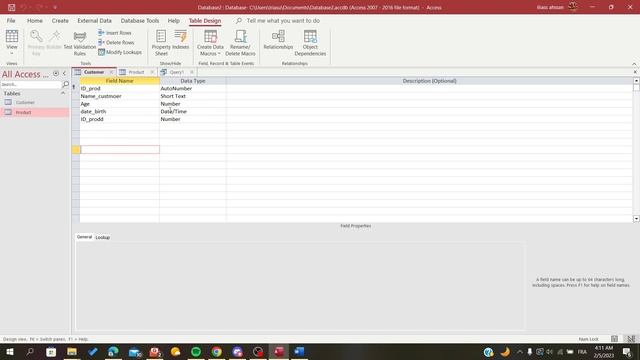Select the Table Design tab

pyautogui.click(x=205, y=20)
